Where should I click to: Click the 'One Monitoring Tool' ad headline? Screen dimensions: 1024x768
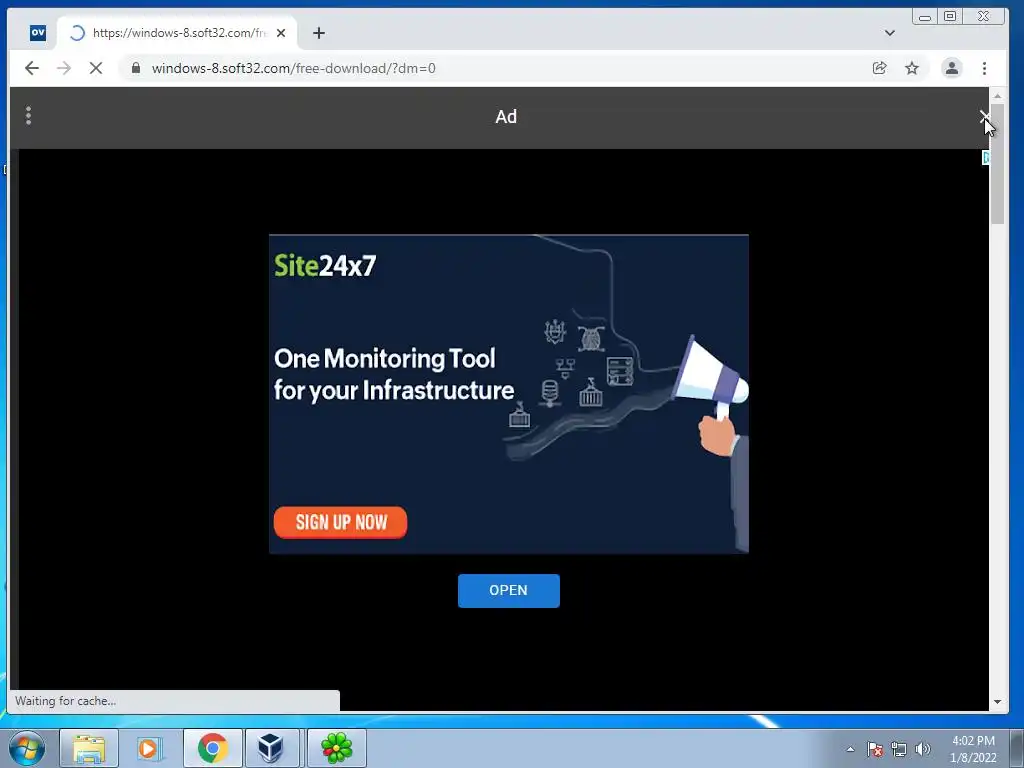[394, 374]
